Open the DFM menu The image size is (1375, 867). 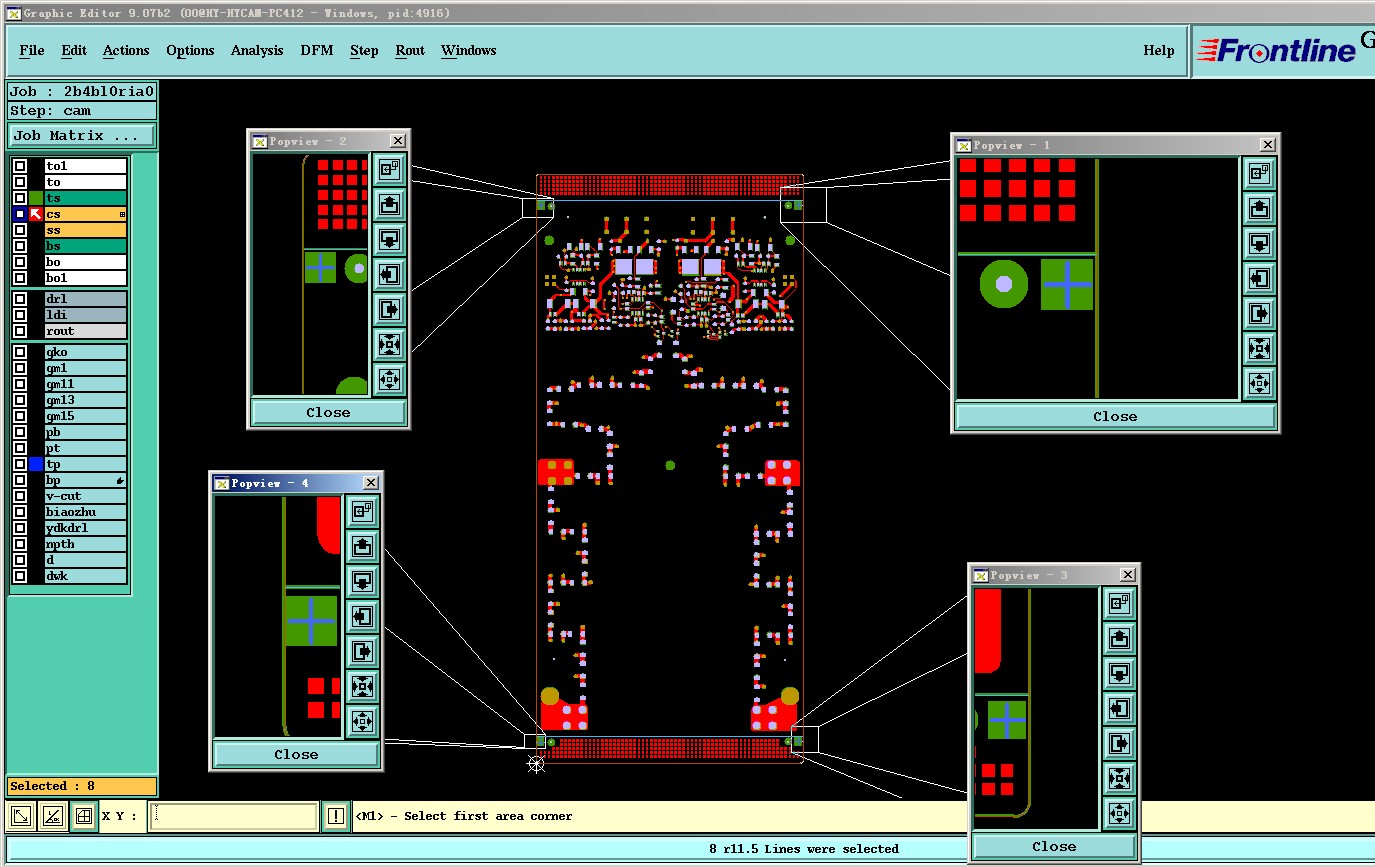[317, 50]
